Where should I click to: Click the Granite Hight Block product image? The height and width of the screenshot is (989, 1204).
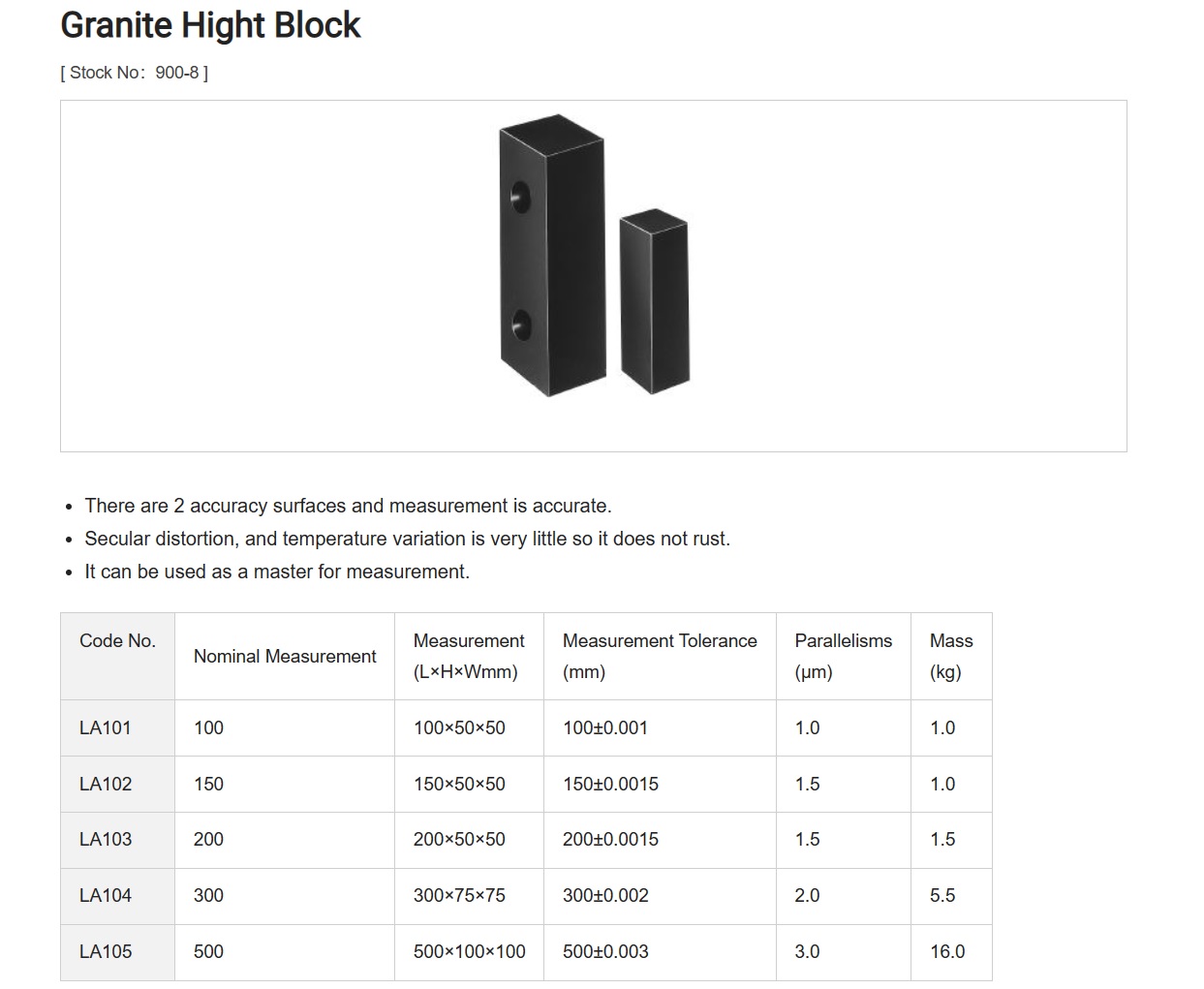click(594, 256)
